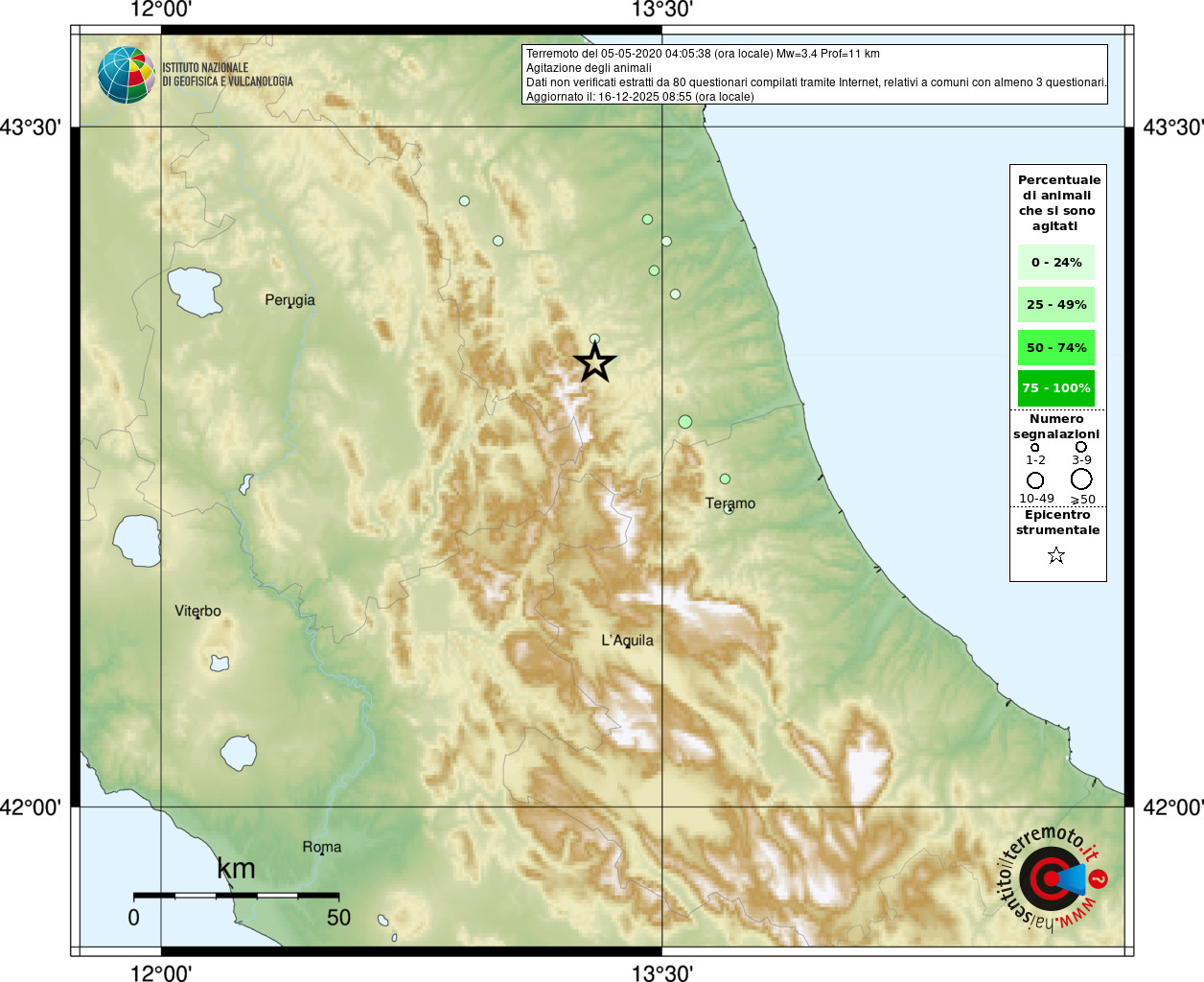This screenshot has height=982, width=1204.
Task: Click the 'Istituto Nazionale di Geofisica e Vulcanologia' text
Action: [x=227, y=75]
